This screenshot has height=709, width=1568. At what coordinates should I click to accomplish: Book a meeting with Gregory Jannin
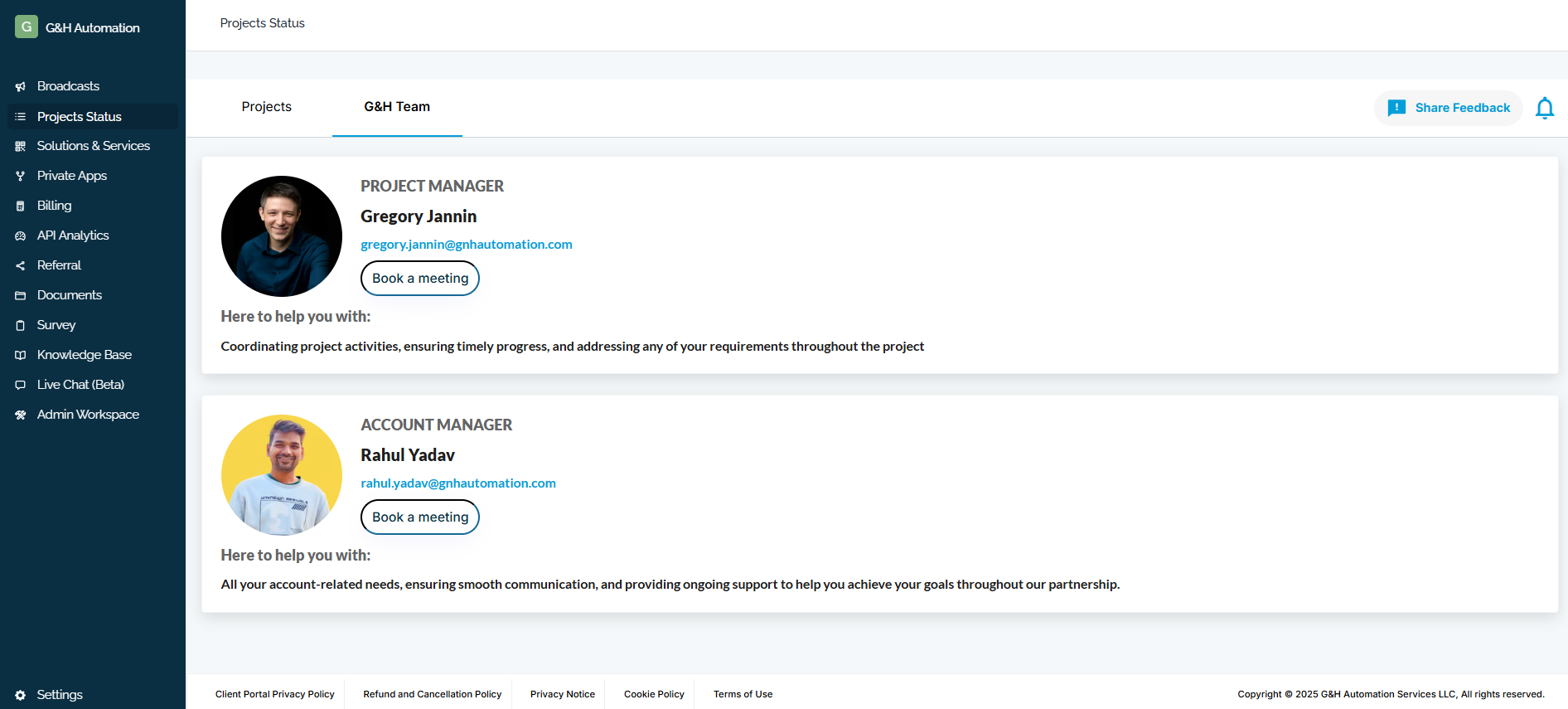[420, 279]
